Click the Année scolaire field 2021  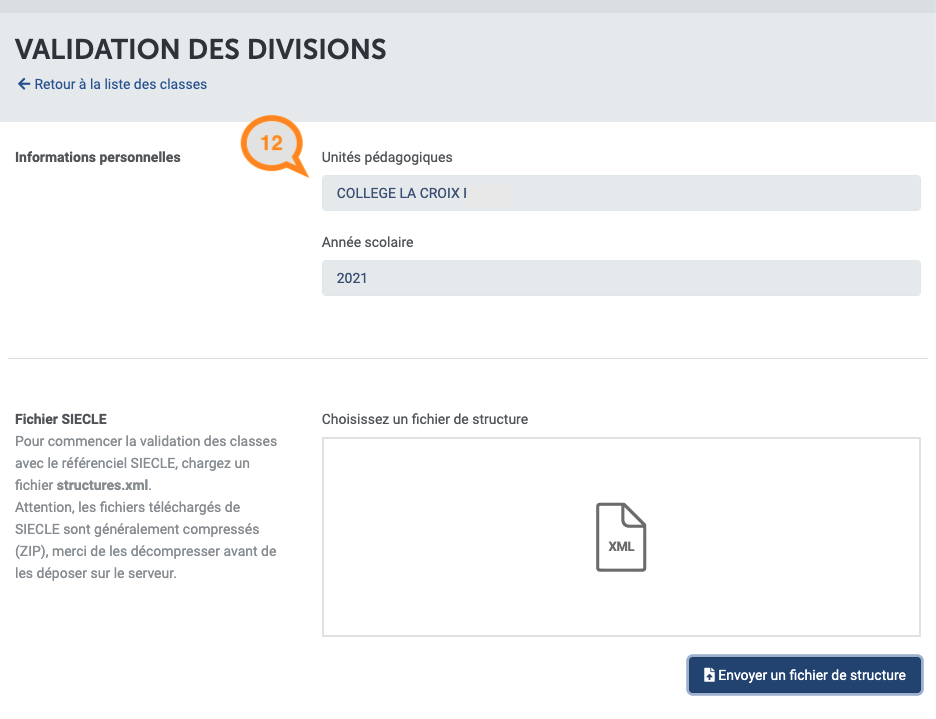(x=621, y=278)
